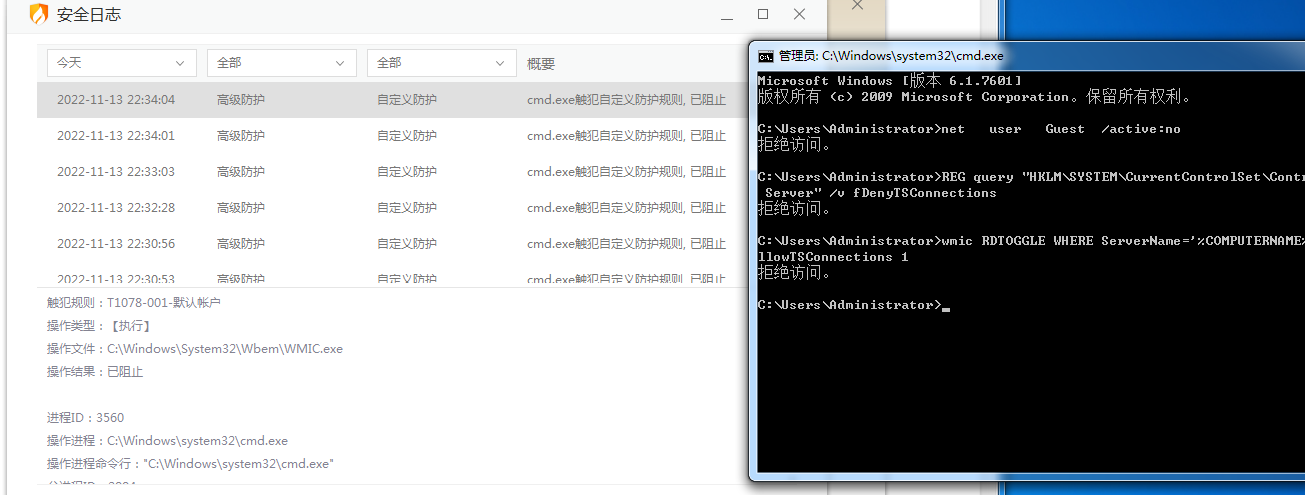Select the log entry at 22:32:28

tap(391, 208)
